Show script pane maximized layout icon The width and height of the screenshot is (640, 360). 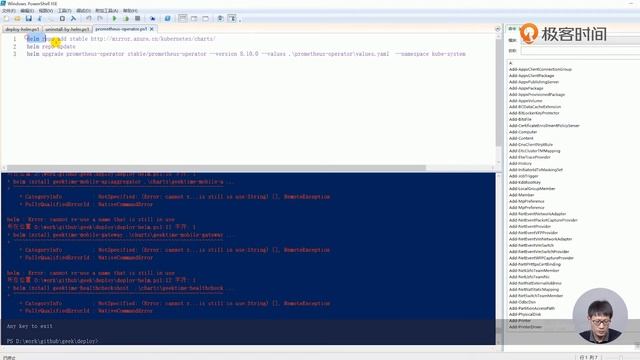coord(205,18)
